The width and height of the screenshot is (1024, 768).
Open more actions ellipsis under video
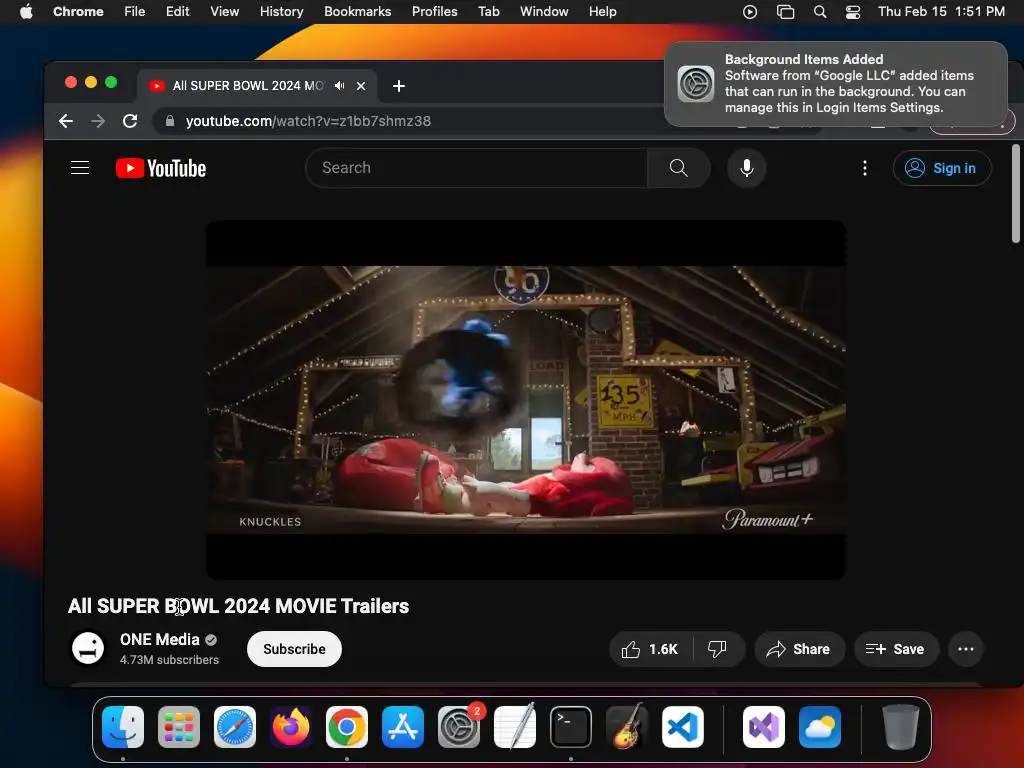[965, 649]
